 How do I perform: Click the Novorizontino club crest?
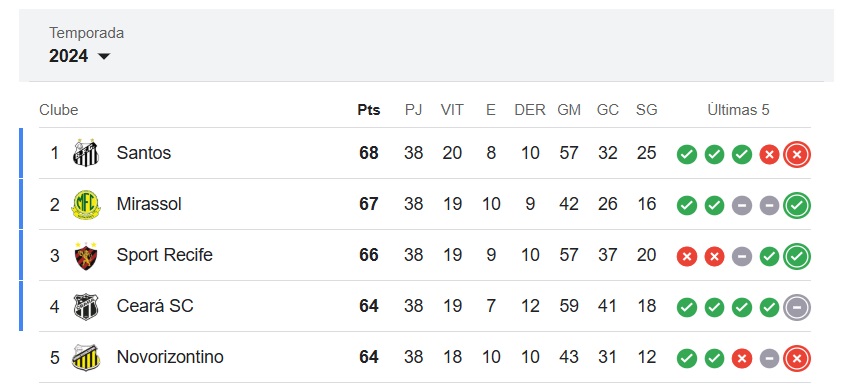pyautogui.click(x=86, y=357)
